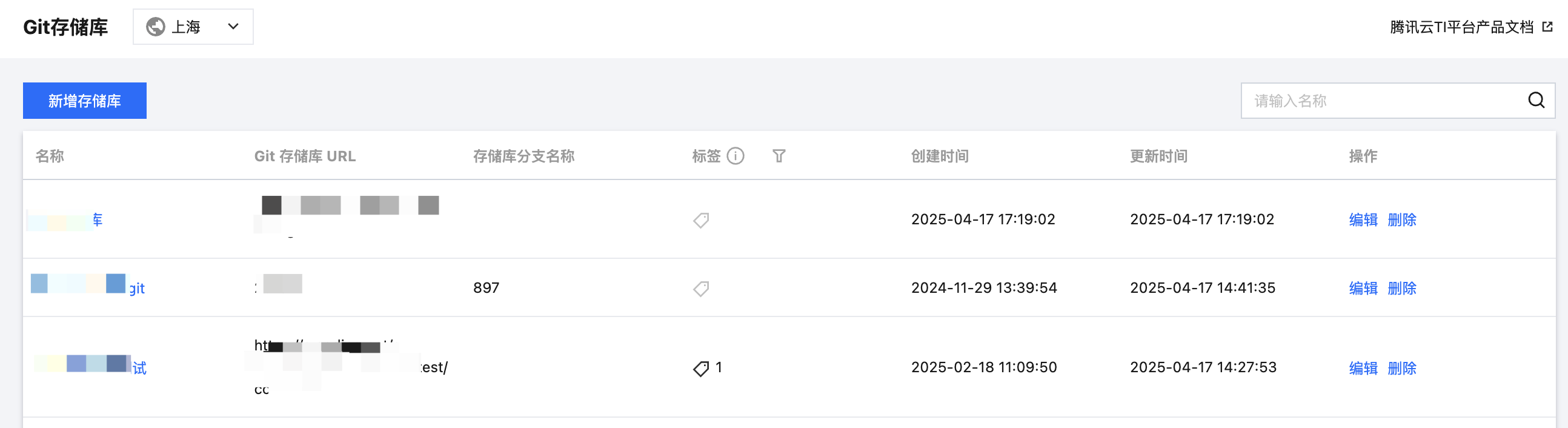The image size is (1568, 428).
Task: Open the tag column filter funnel
Action: point(779,156)
